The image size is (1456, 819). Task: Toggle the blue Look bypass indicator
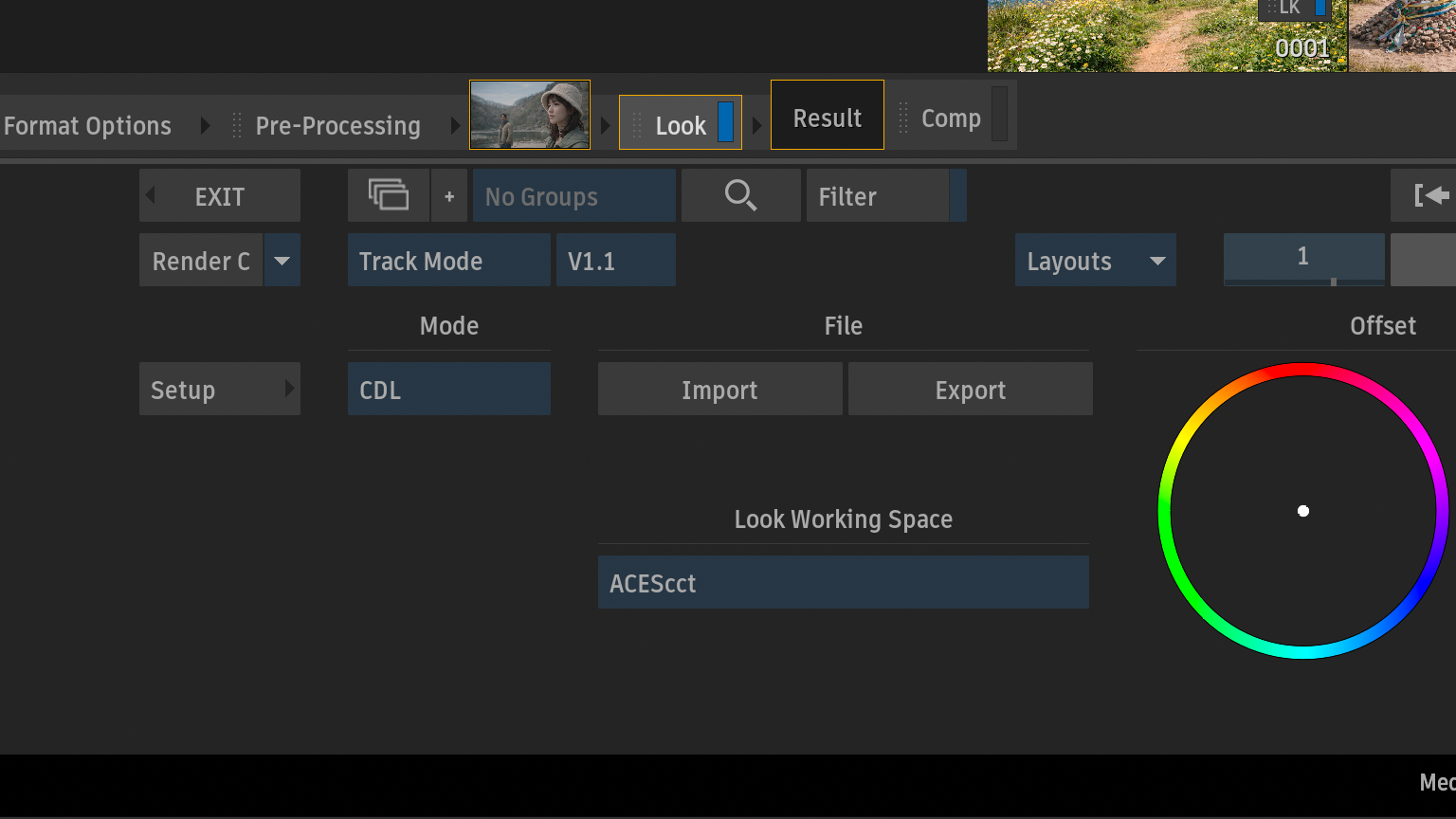tap(725, 123)
